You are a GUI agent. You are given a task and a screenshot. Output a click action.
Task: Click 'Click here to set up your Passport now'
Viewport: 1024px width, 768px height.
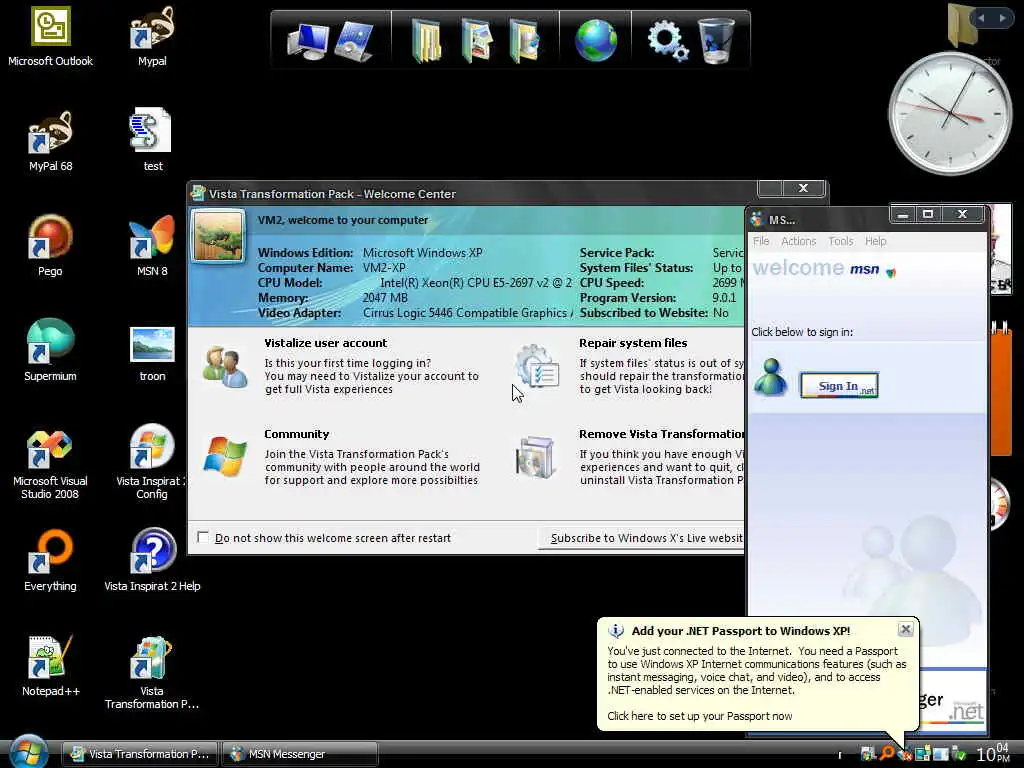(699, 716)
